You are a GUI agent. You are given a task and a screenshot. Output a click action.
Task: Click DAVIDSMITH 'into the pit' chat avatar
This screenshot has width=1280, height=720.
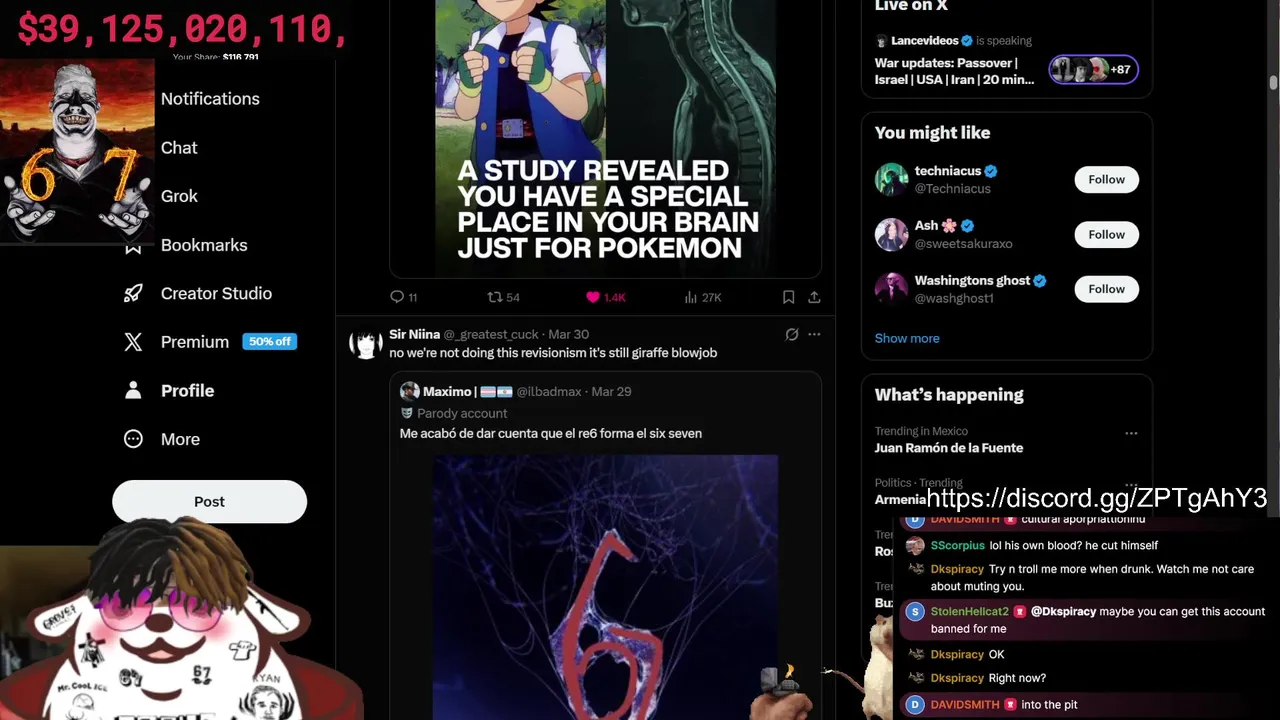coord(915,705)
